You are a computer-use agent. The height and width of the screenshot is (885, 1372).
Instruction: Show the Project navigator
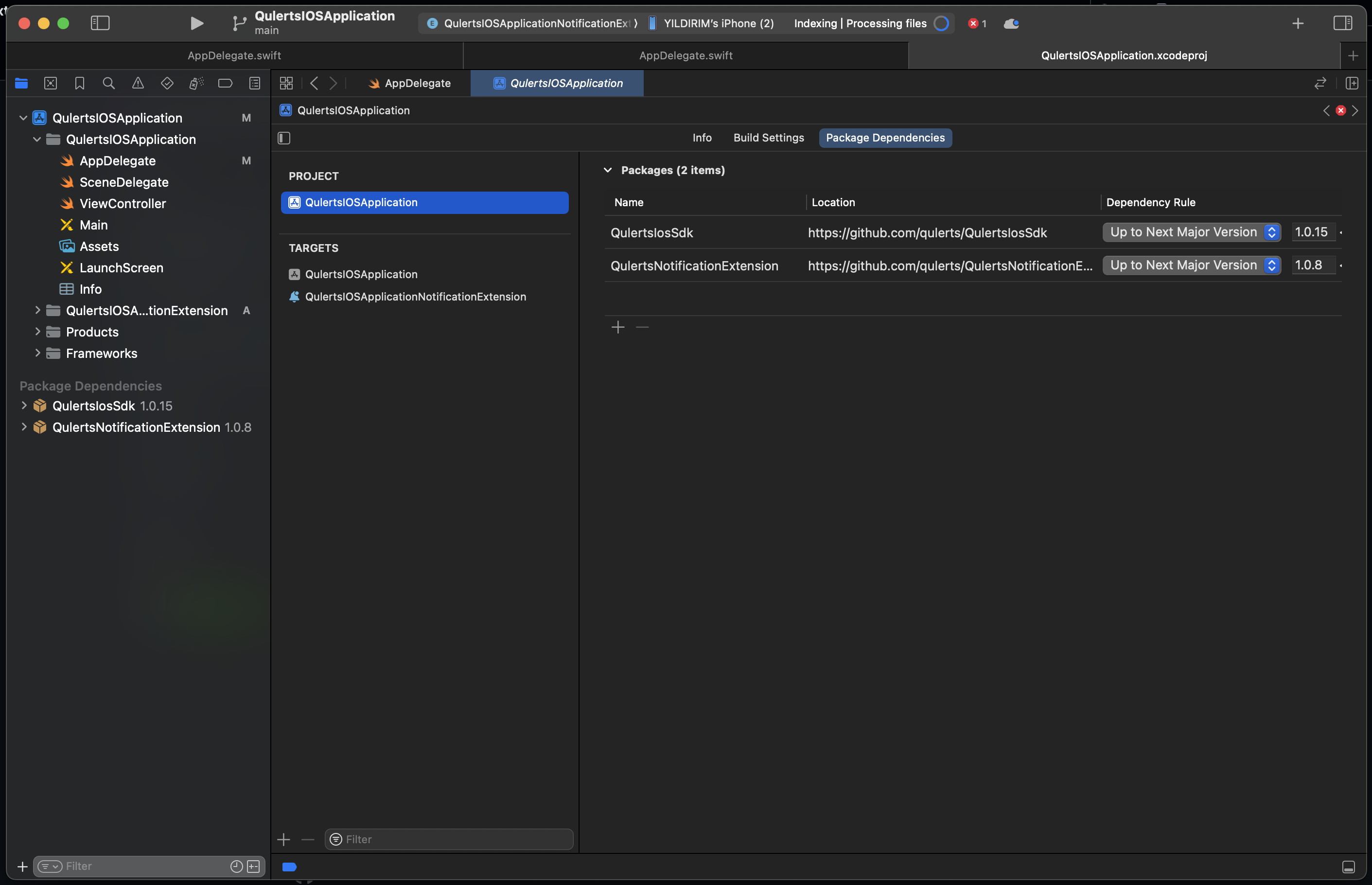click(x=21, y=83)
